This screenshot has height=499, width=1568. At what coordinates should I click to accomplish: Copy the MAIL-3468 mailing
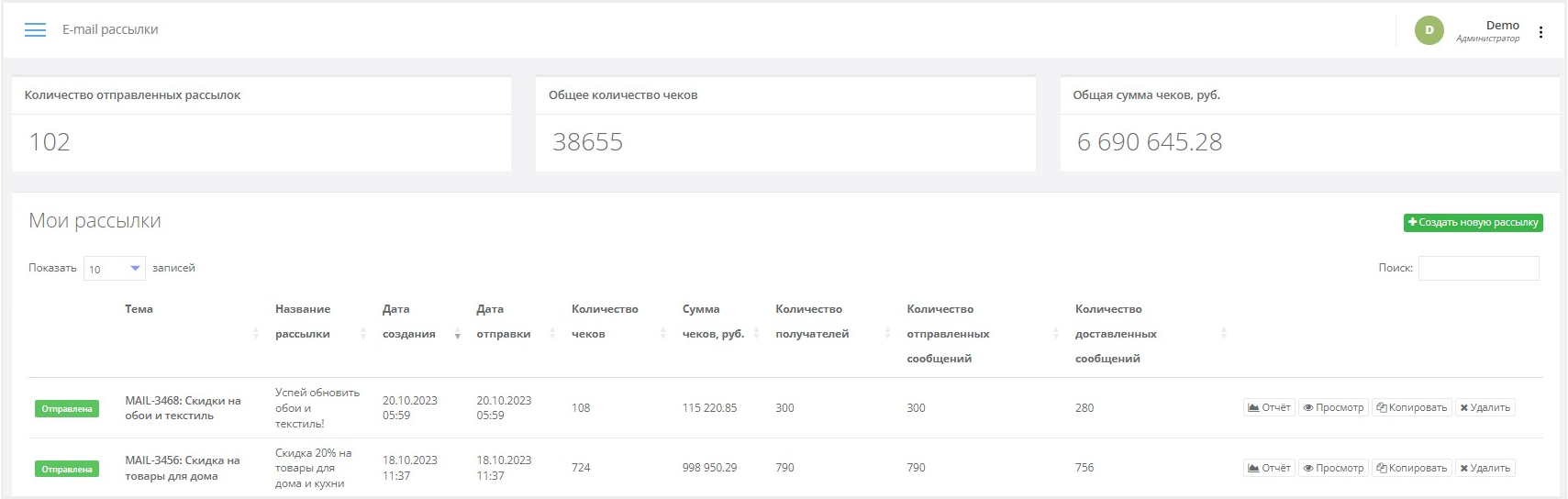point(1411,408)
